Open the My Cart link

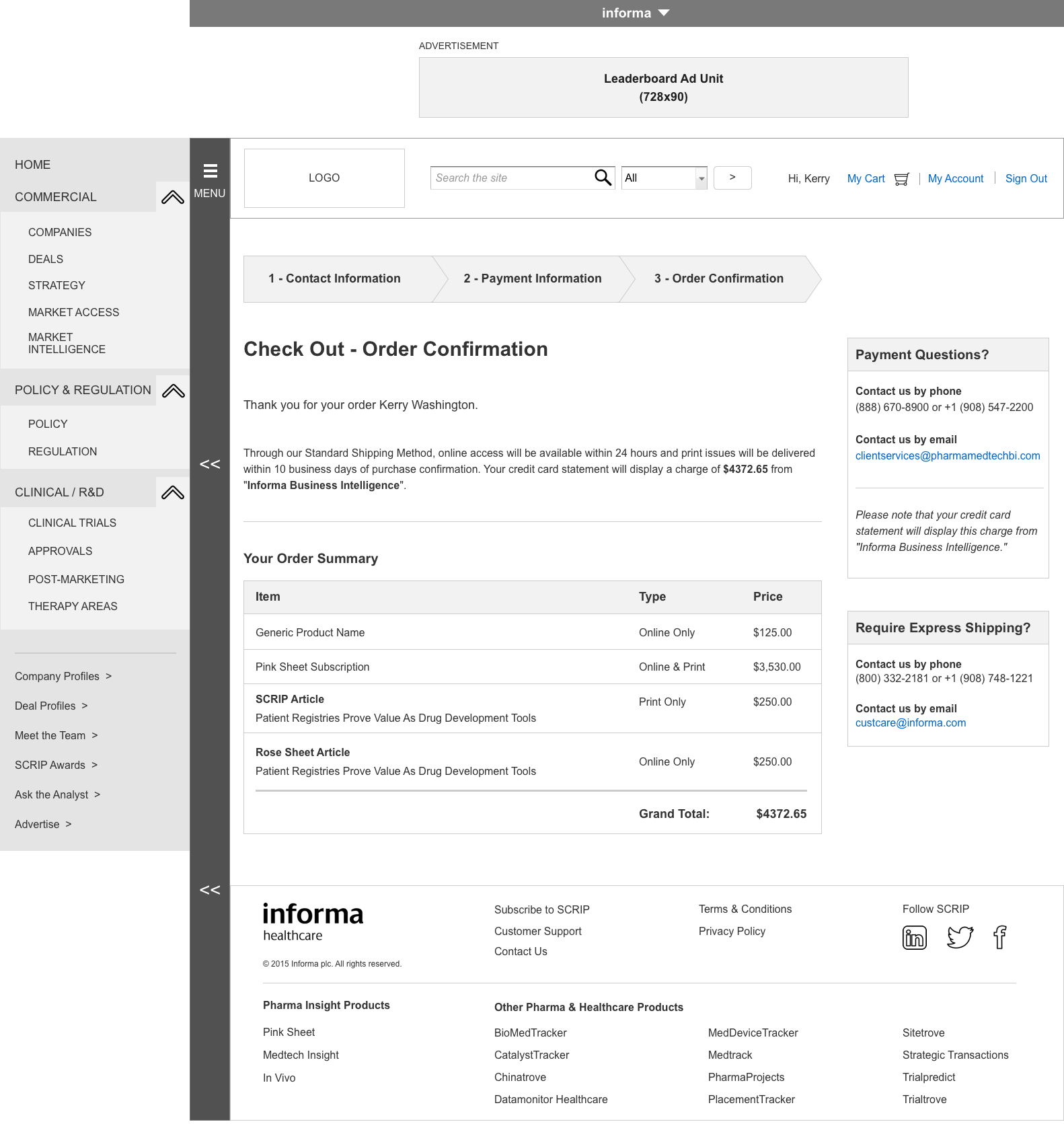pyautogui.click(x=866, y=179)
